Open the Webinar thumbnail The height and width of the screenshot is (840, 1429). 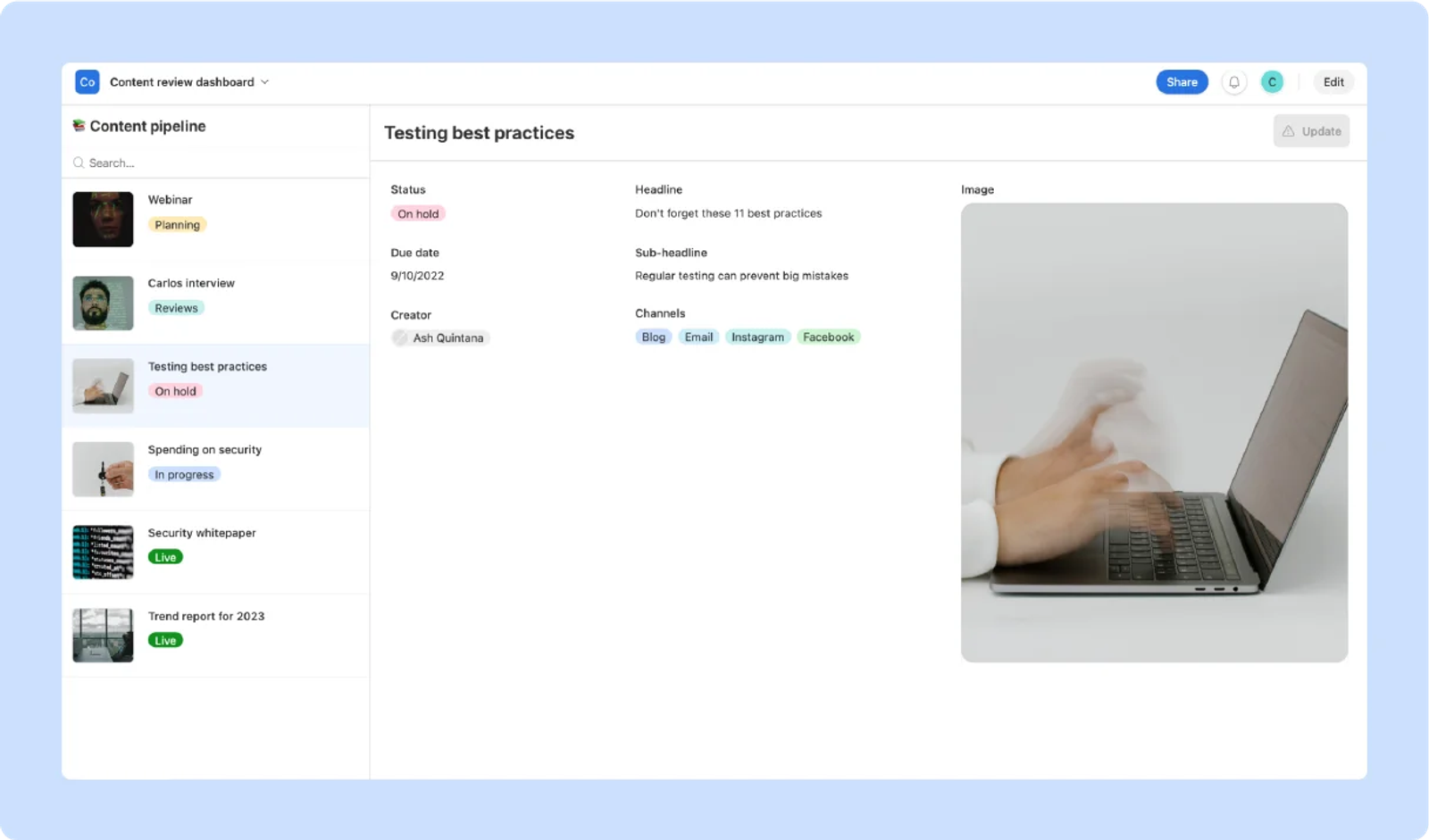click(103, 220)
